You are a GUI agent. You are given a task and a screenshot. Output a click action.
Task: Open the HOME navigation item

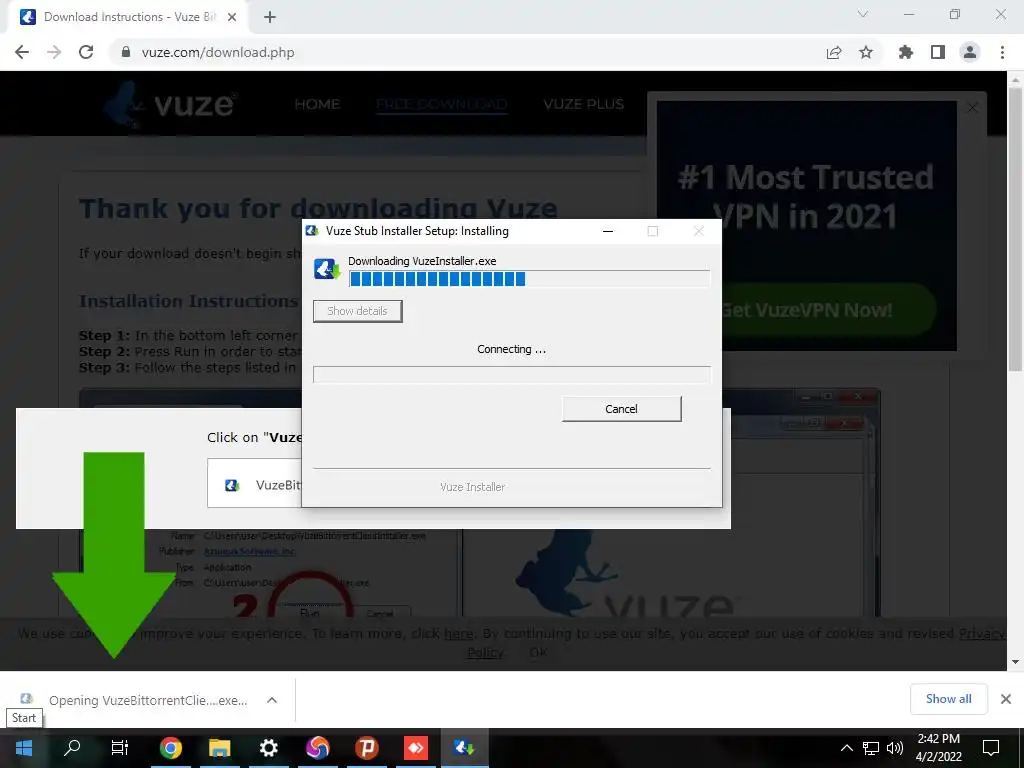click(317, 104)
